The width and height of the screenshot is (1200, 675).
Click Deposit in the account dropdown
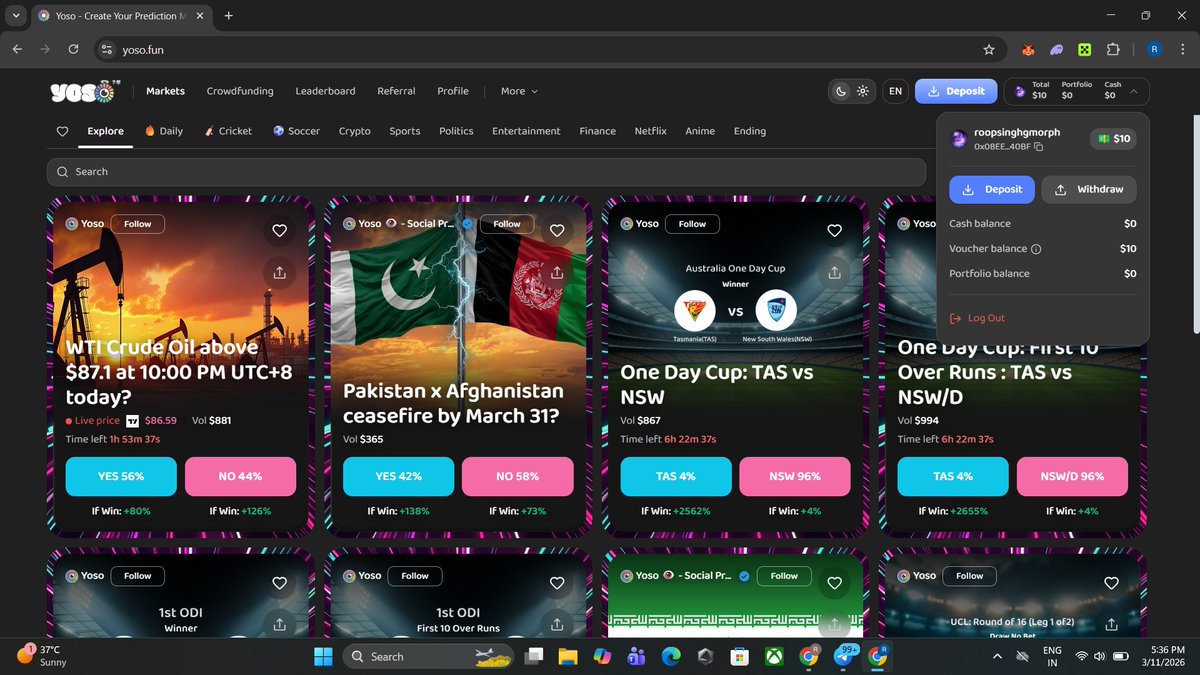click(993, 189)
